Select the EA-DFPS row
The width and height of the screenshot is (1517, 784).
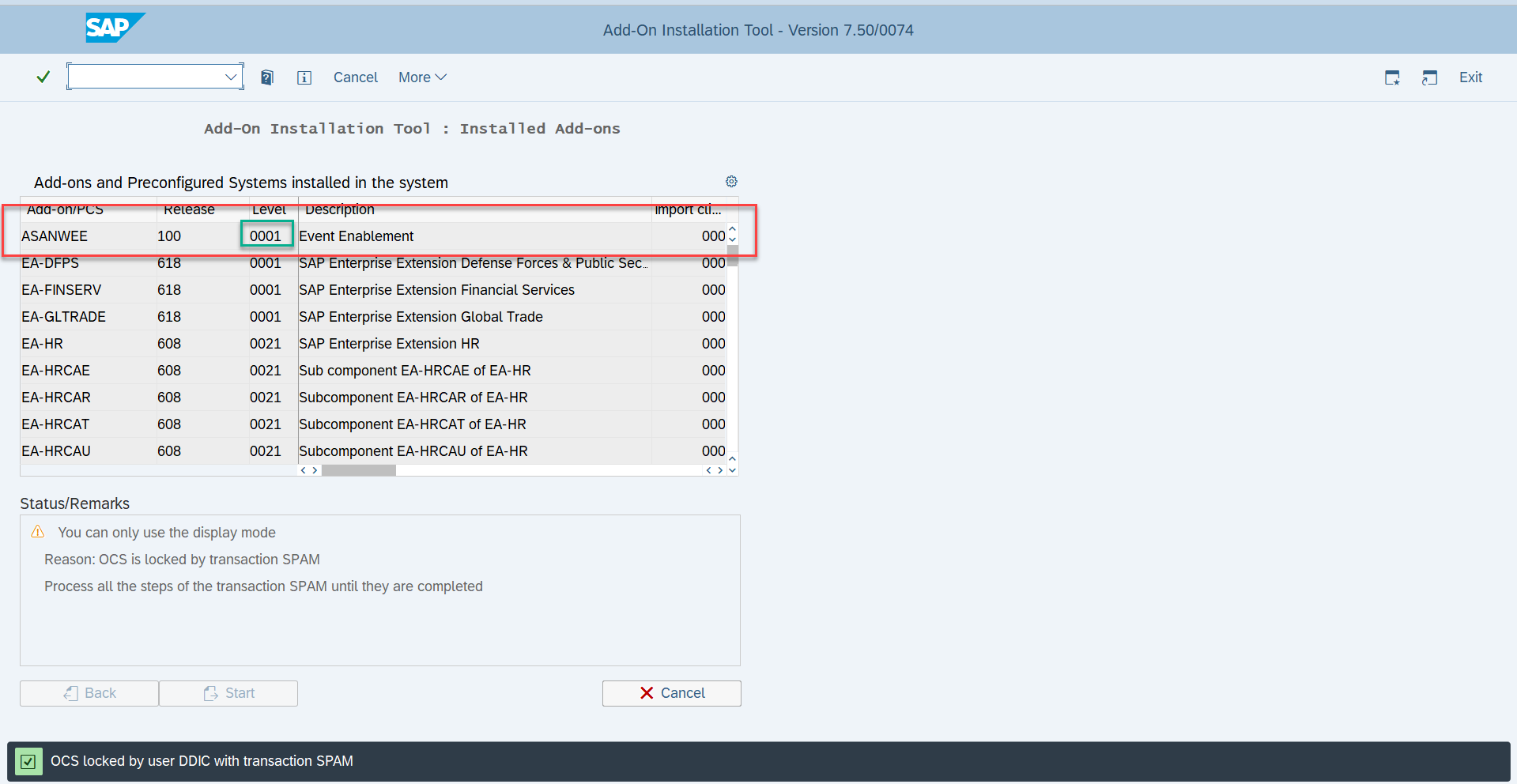point(373,263)
